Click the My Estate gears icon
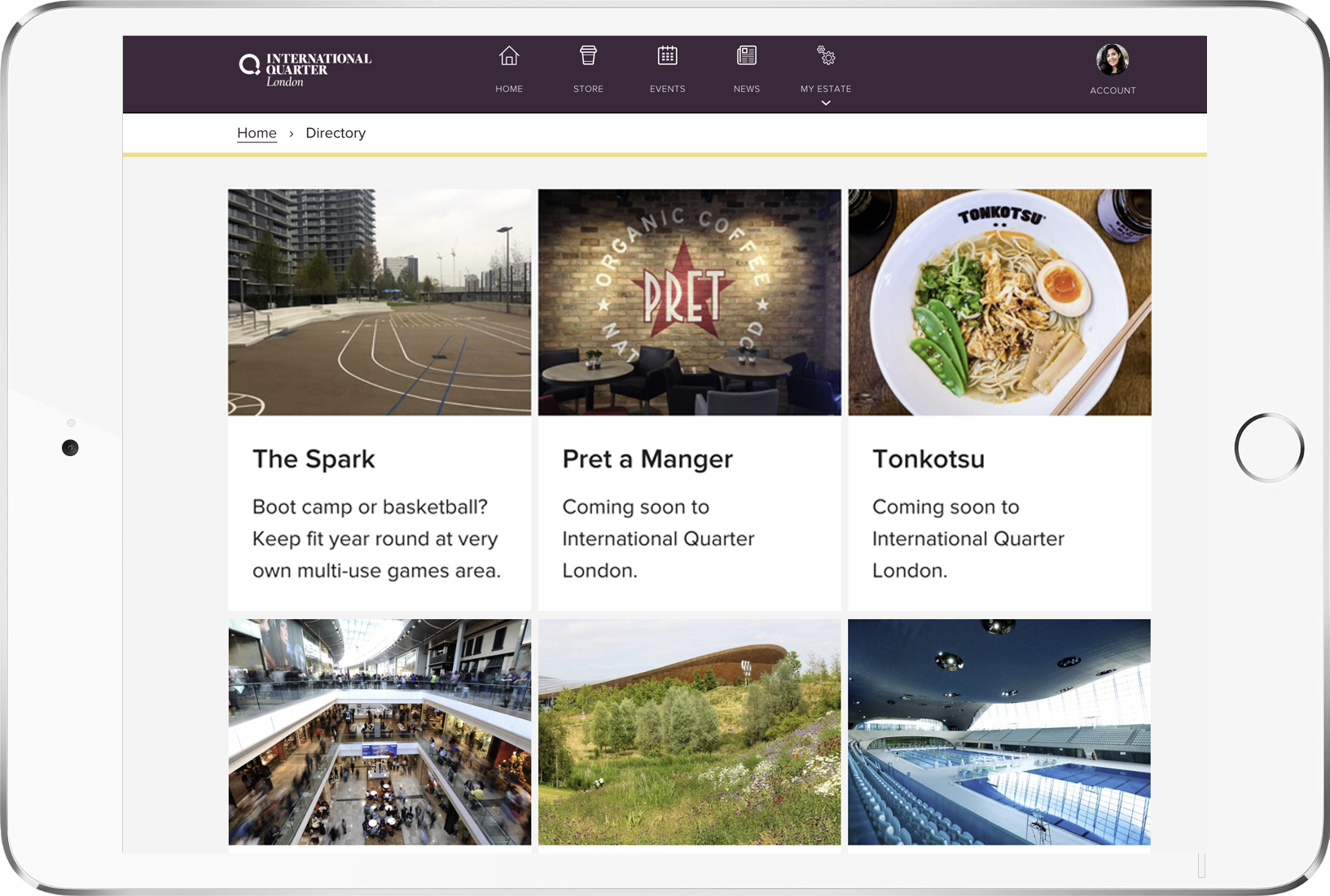Image resolution: width=1330 pixels, height=896 pixels. [x=826, y=55]
